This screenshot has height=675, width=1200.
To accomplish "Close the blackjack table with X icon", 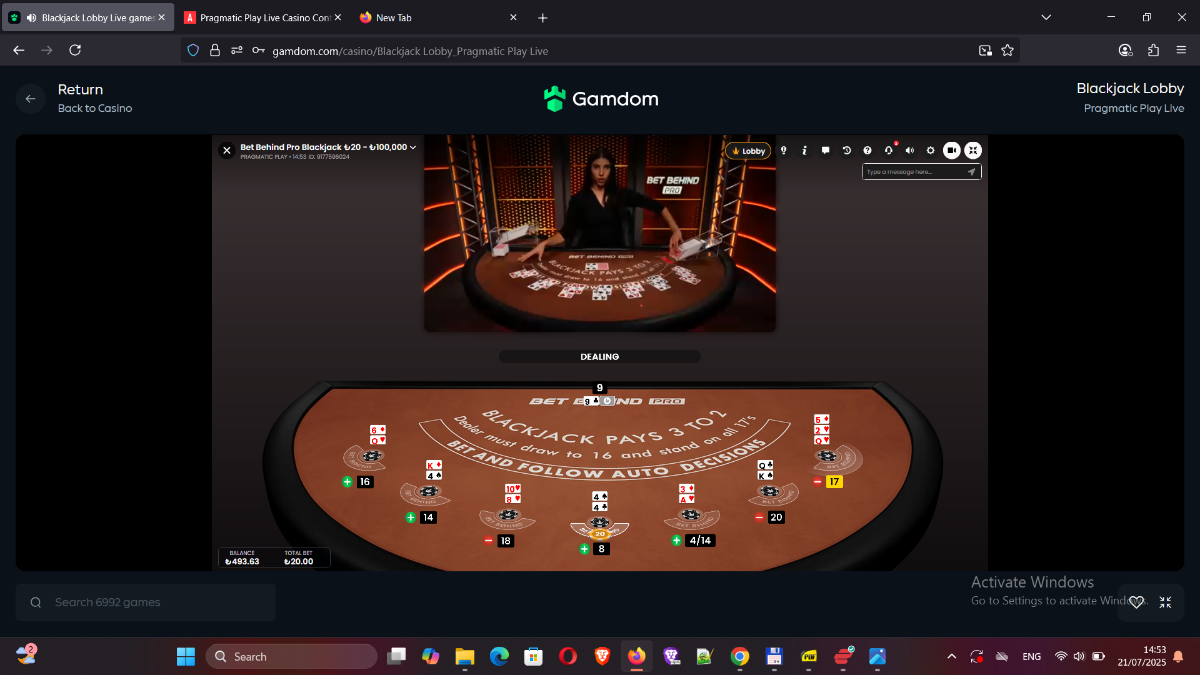I will tap(227, 150).
